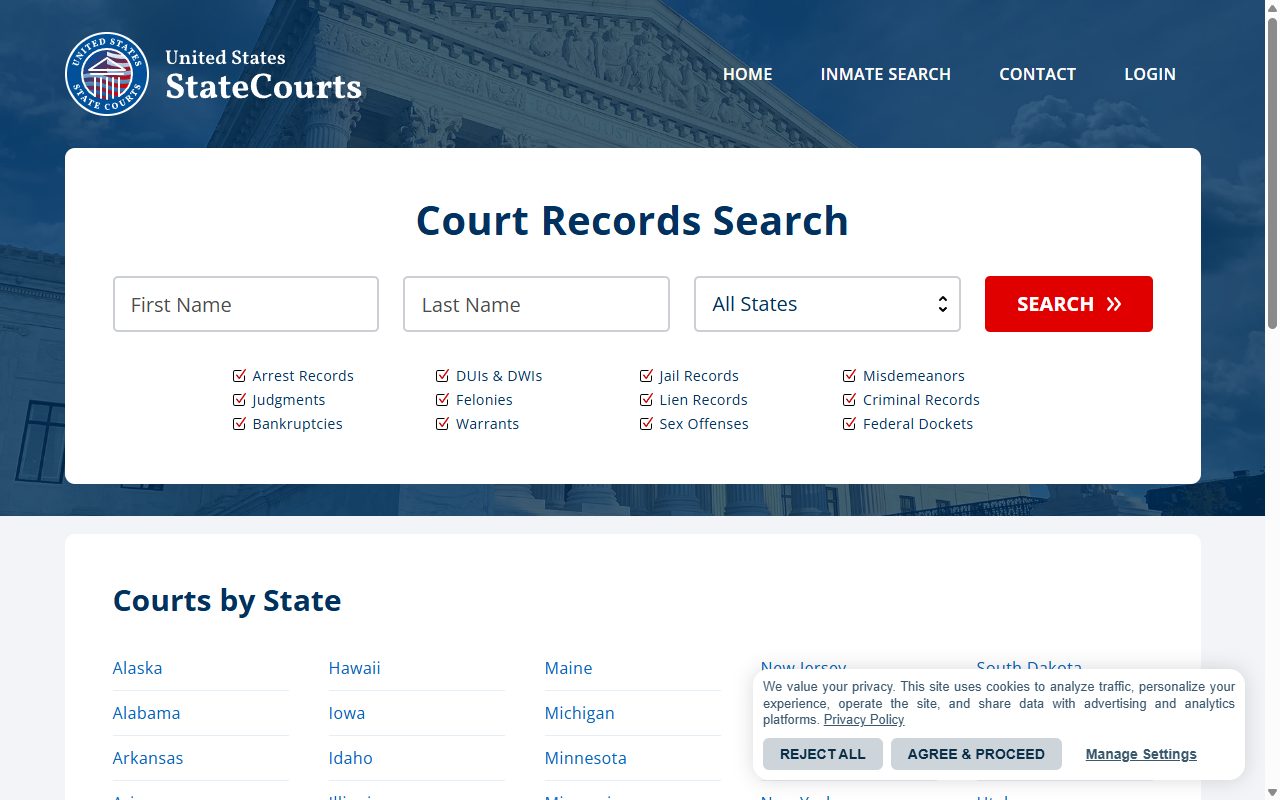The height and width of the screenshot is (800, 1280).
Task: Click the Sex Offenses checkmark icon
Action: click(647, 424)
